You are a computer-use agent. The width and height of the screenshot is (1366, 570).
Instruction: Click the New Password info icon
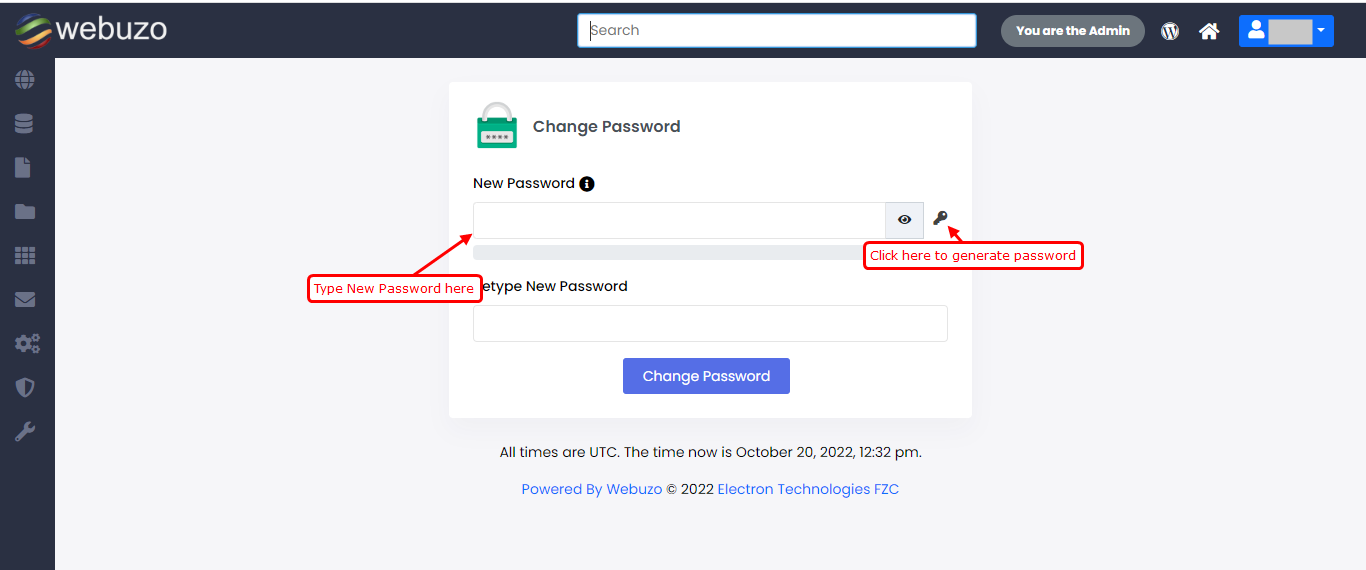[587, 184]
